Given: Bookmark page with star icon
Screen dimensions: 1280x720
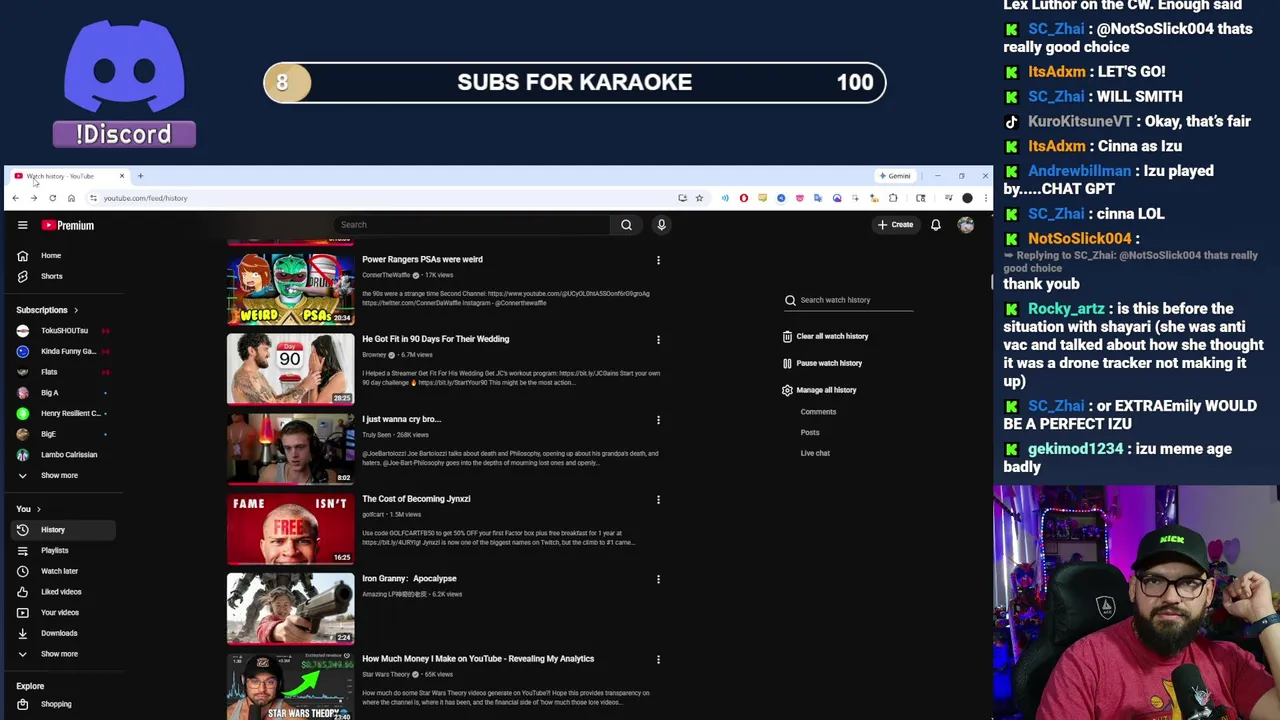Looking at the screenshot, I should point(699,198).
